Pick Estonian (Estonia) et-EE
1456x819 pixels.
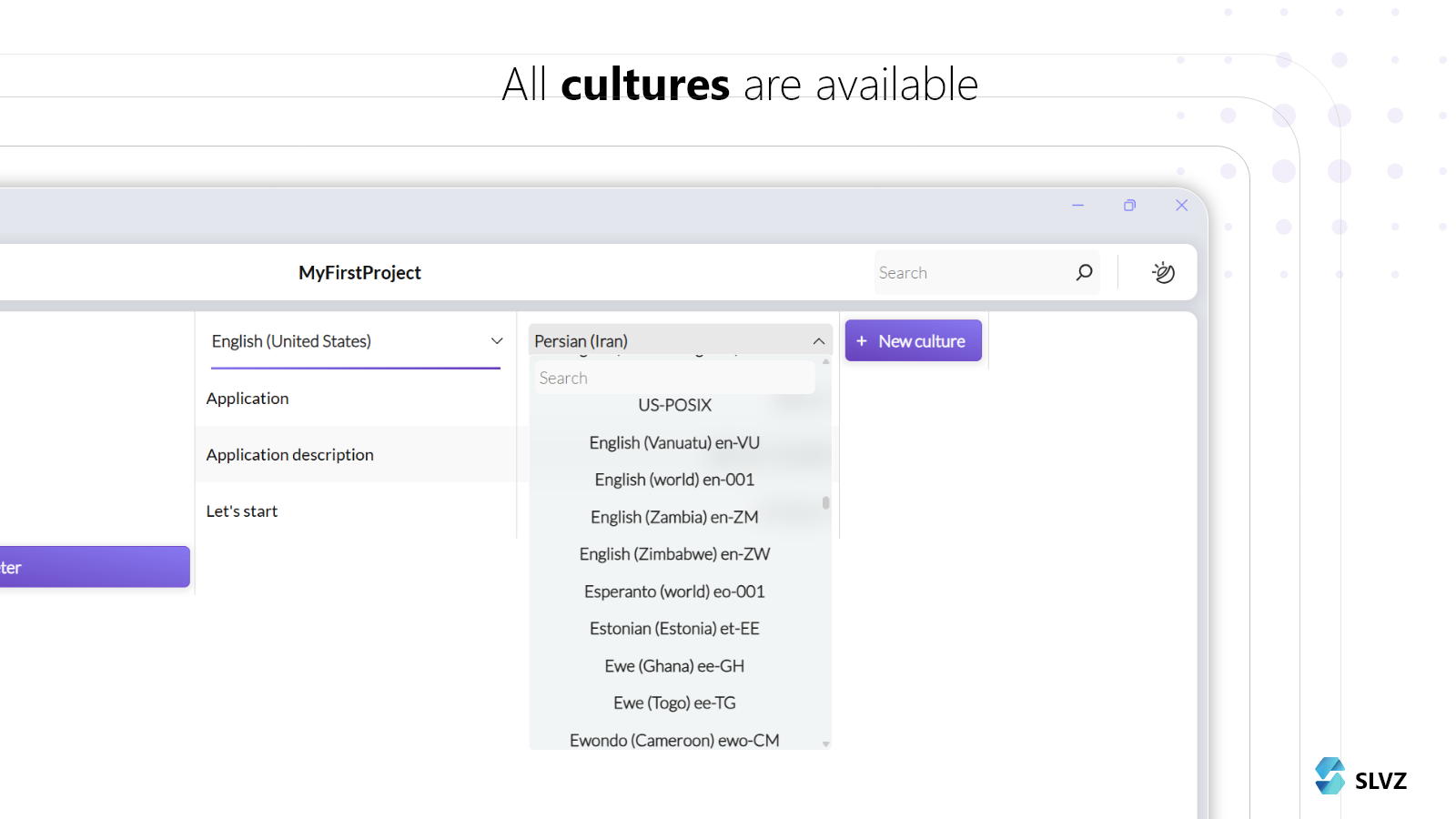674,629
